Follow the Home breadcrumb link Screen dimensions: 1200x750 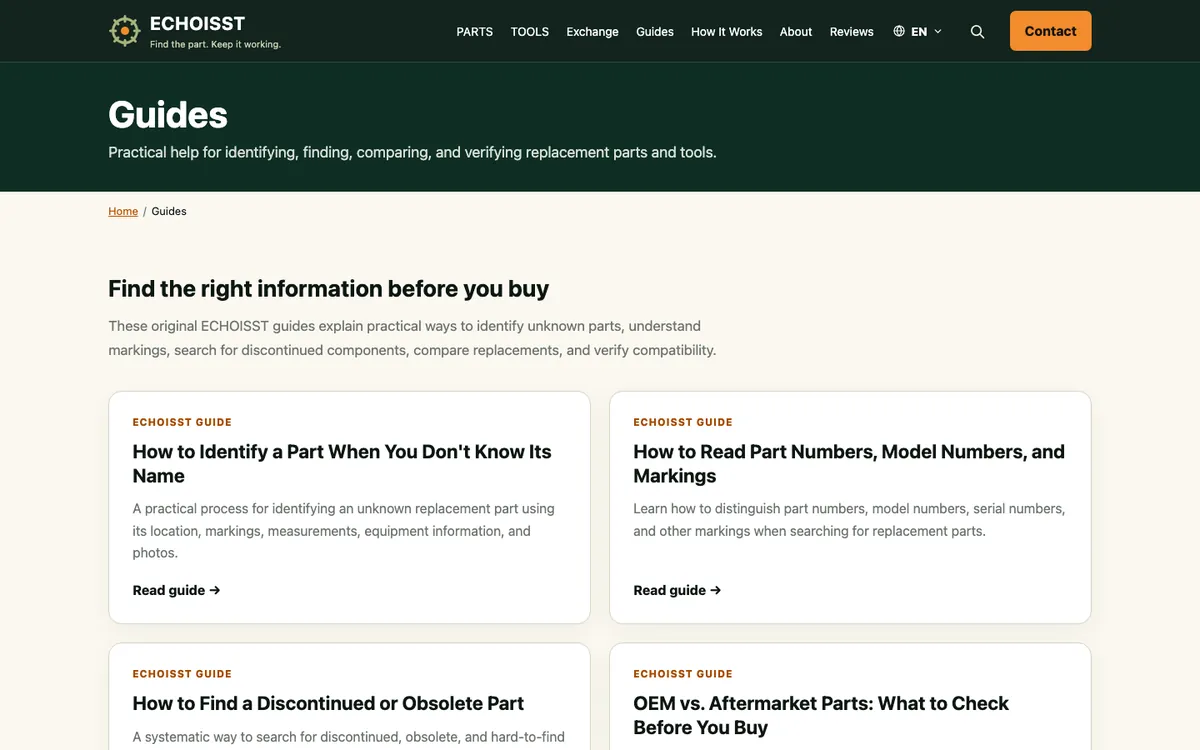point(123,211)
